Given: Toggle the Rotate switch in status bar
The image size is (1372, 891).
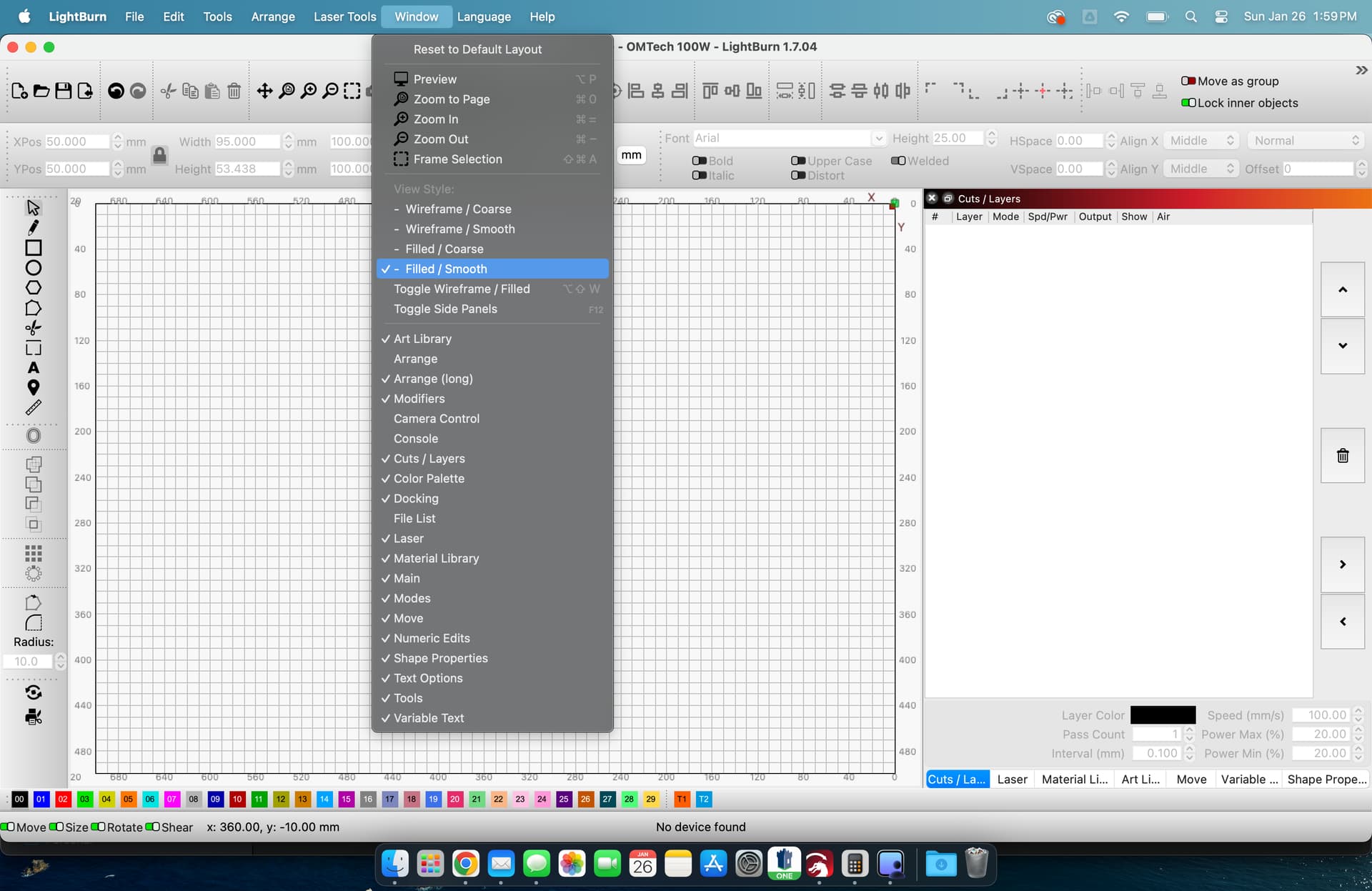Looking at the screenshot, I should point(99,827).
